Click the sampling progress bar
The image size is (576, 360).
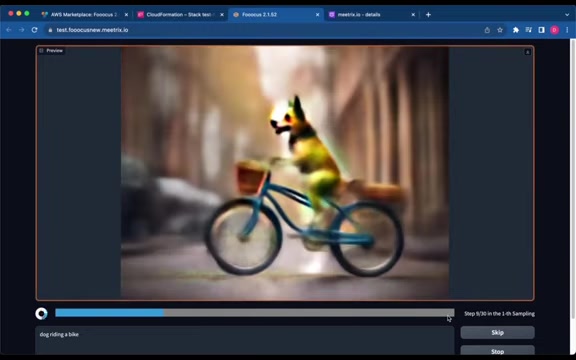click(x=255, y=313)
